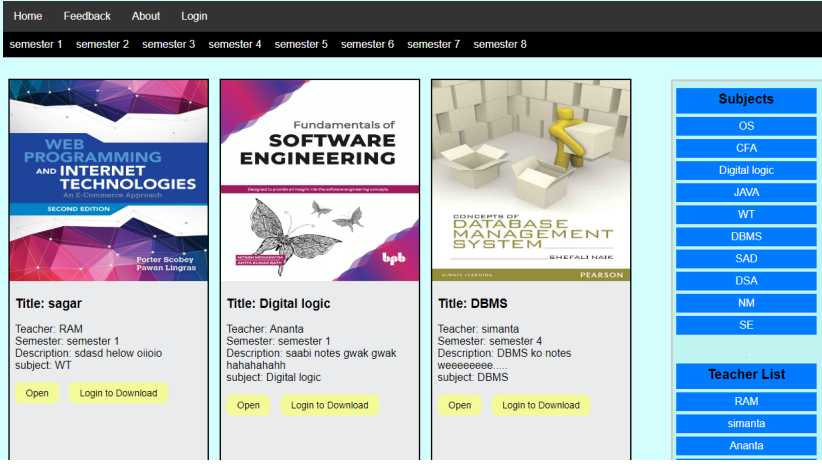This screenshot has width=822, height=466.
Task: Filter notes by semester 7
Action: [434, 45]
